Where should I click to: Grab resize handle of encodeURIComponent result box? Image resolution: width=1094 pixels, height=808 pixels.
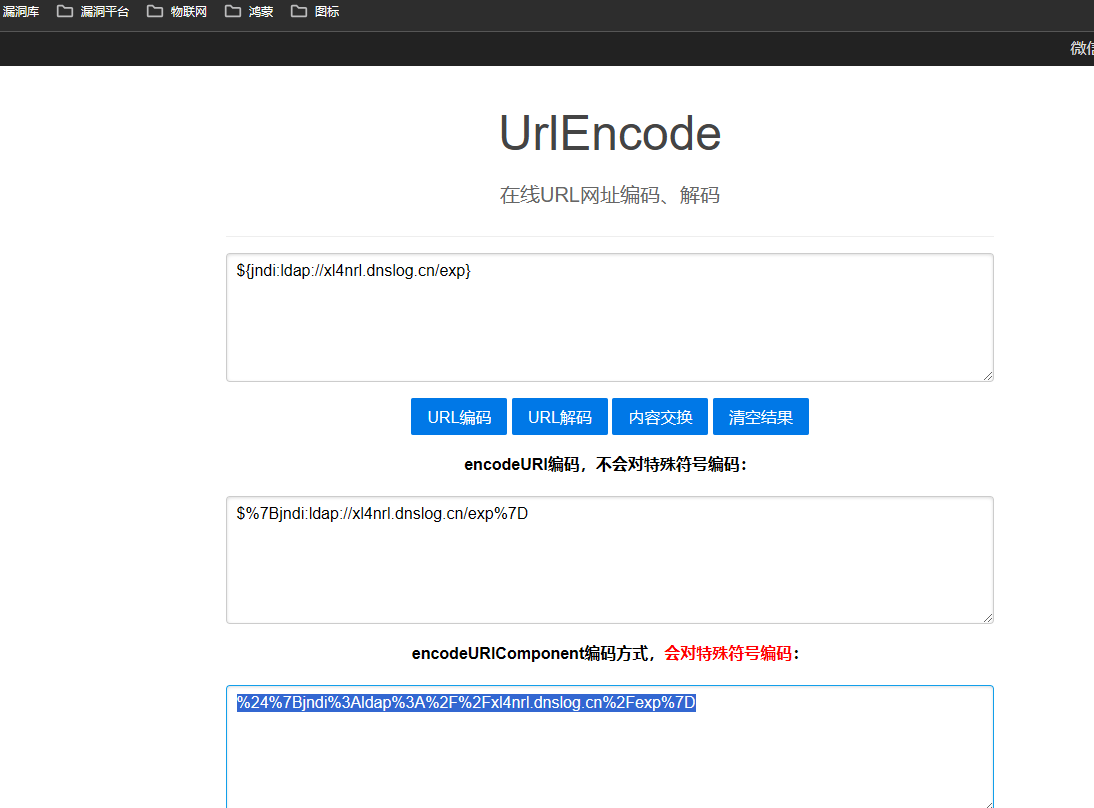pos(988,804)
